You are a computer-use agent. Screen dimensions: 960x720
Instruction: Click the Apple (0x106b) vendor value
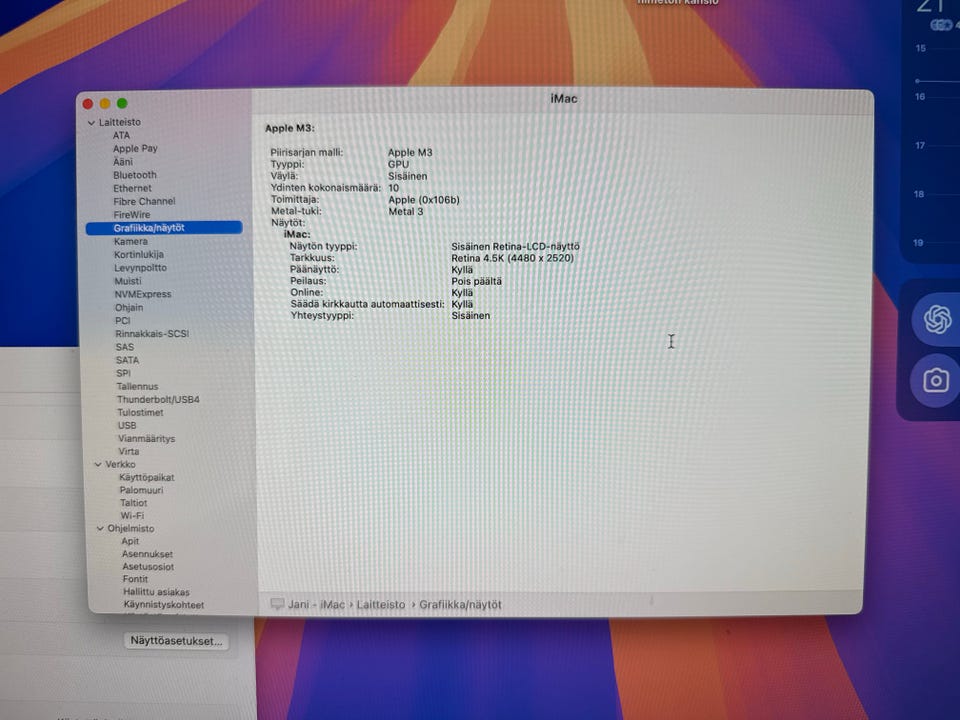click(424, 200)
